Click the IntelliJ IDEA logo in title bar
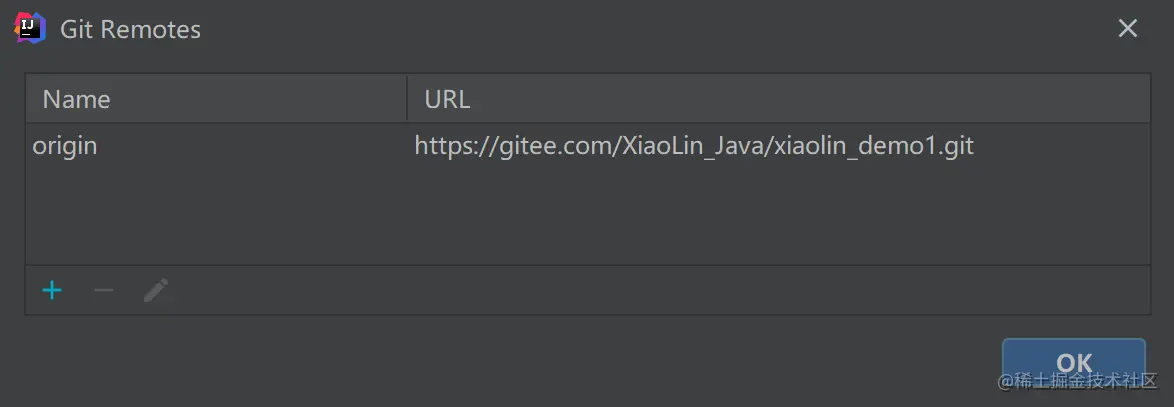This screenshot has height=407, width=1174. [x=30, y=28]
